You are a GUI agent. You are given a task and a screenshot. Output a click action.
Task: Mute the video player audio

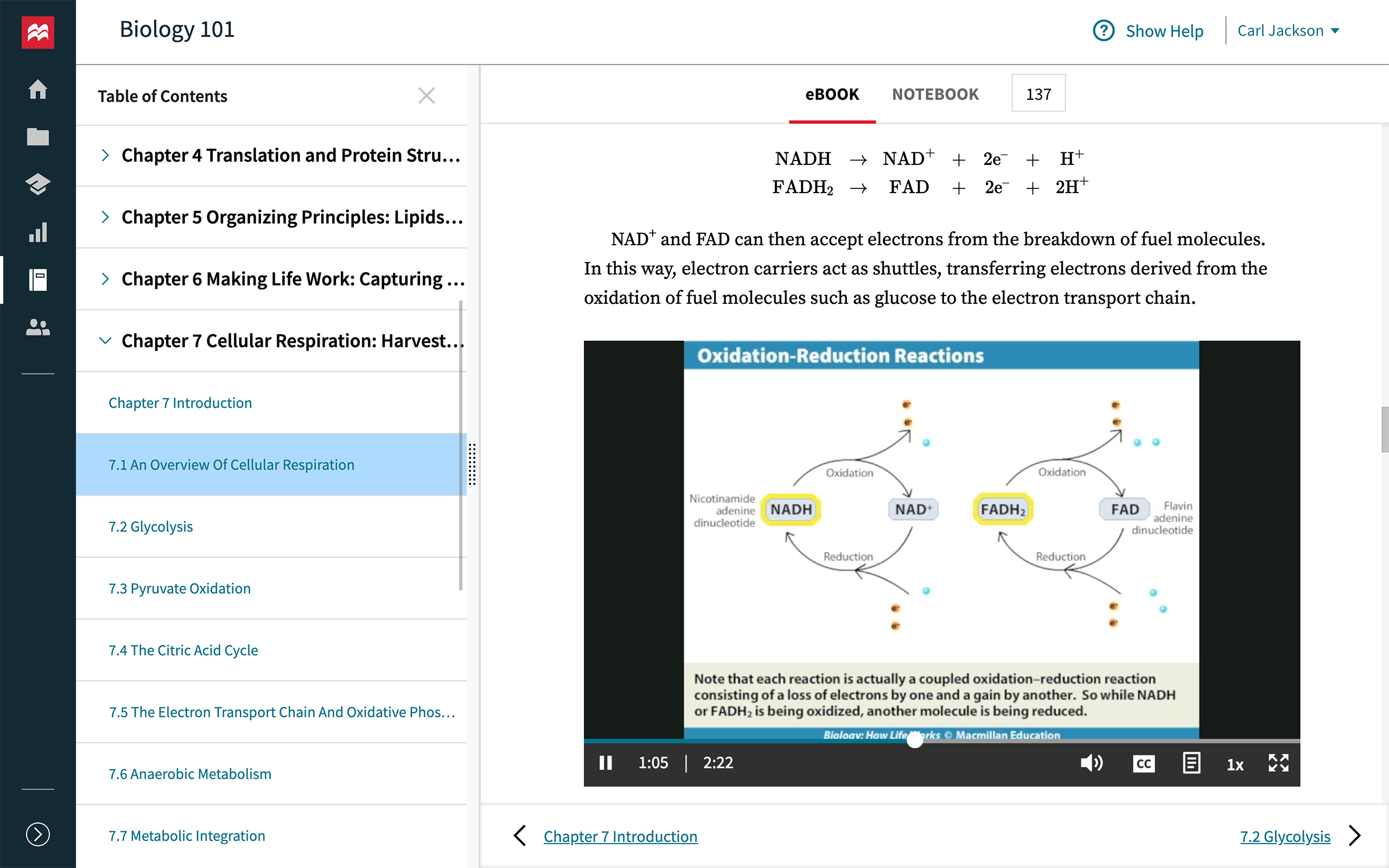1090,762
